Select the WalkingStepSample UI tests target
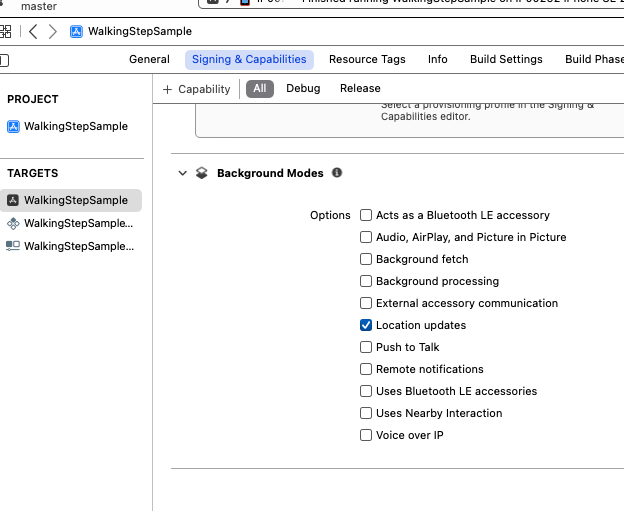Image resolution: width=624 pixels, height=511 pixels. tap(70, 246)
